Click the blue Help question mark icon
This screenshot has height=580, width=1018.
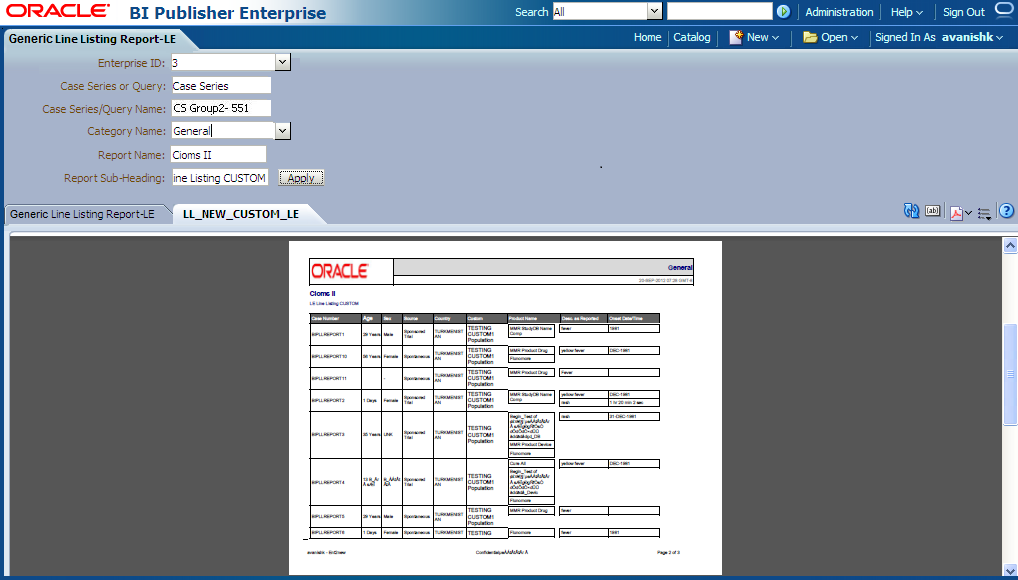[x=1006, y=211]
